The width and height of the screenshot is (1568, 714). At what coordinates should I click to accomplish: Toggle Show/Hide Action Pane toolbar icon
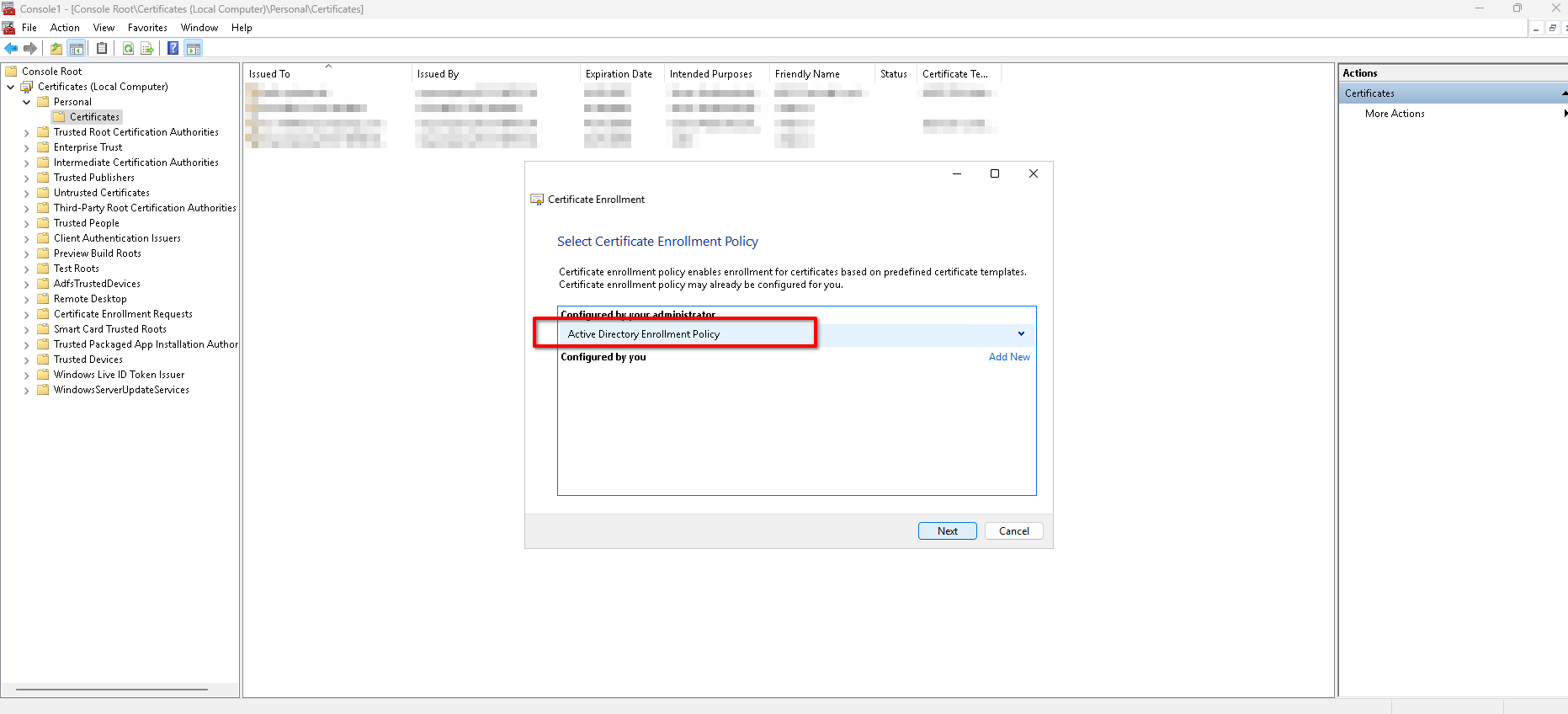(194, 49)
